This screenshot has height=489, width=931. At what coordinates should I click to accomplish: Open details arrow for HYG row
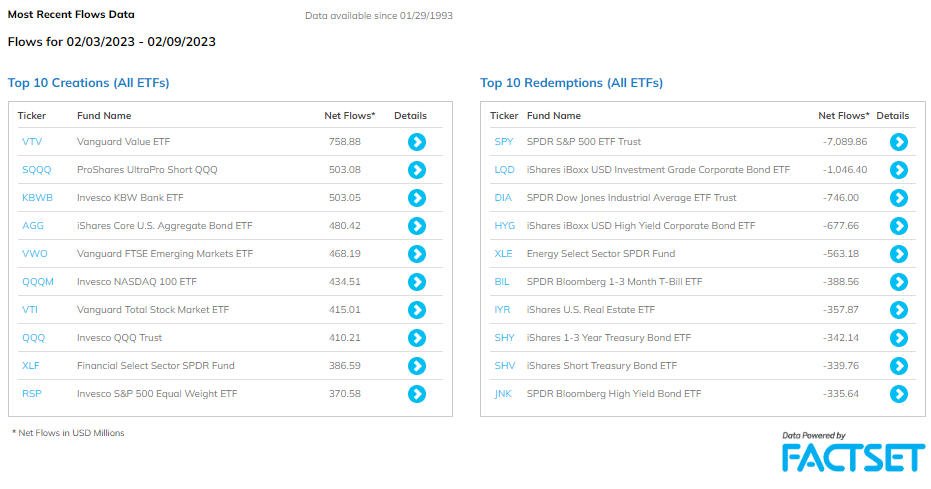point(899,226)
